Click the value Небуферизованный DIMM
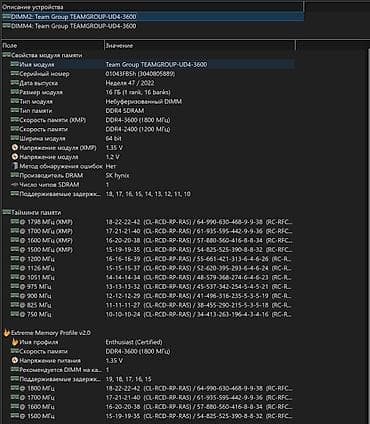The image size is (370, 424). (144, 101)
